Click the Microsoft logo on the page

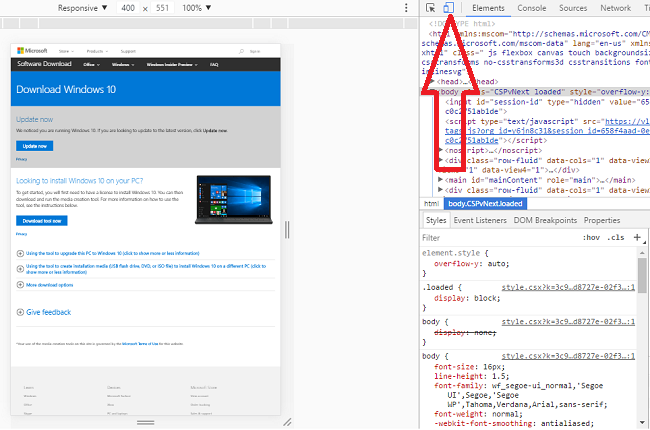[32, 51]
